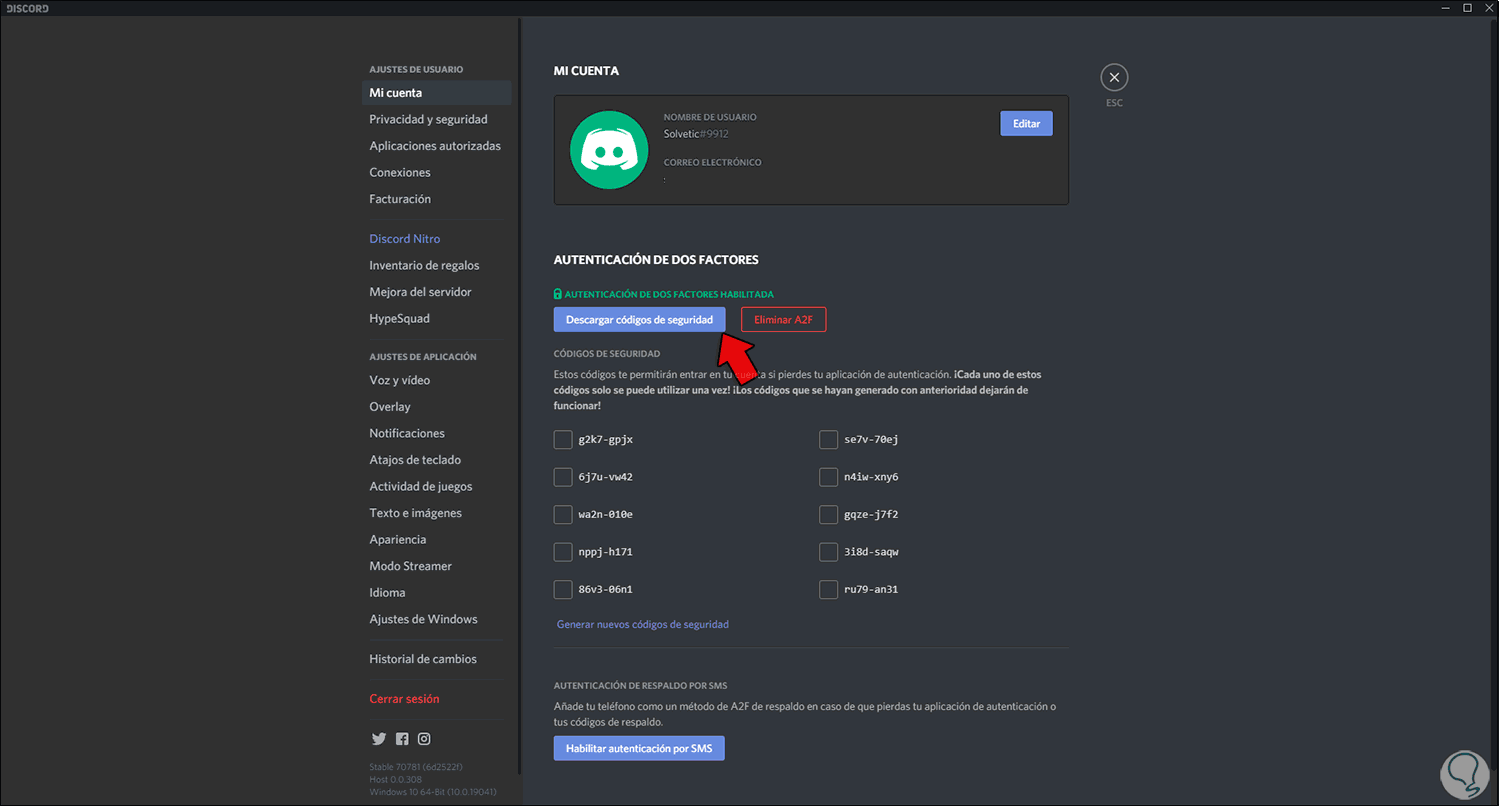Viewport: 1500px width, 806px height.
Task: Maximize the Discord window
Action: point(1467,8)
